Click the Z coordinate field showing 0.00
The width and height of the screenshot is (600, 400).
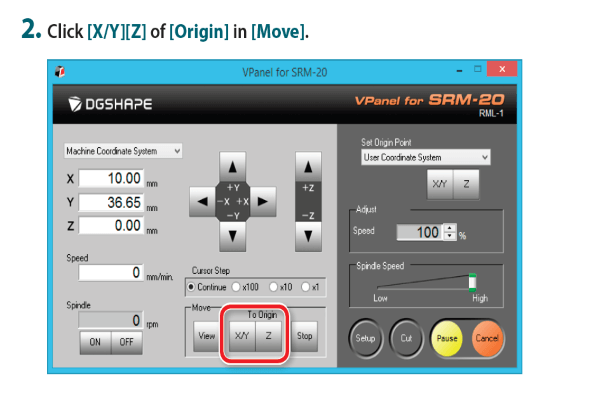(111, 225)
